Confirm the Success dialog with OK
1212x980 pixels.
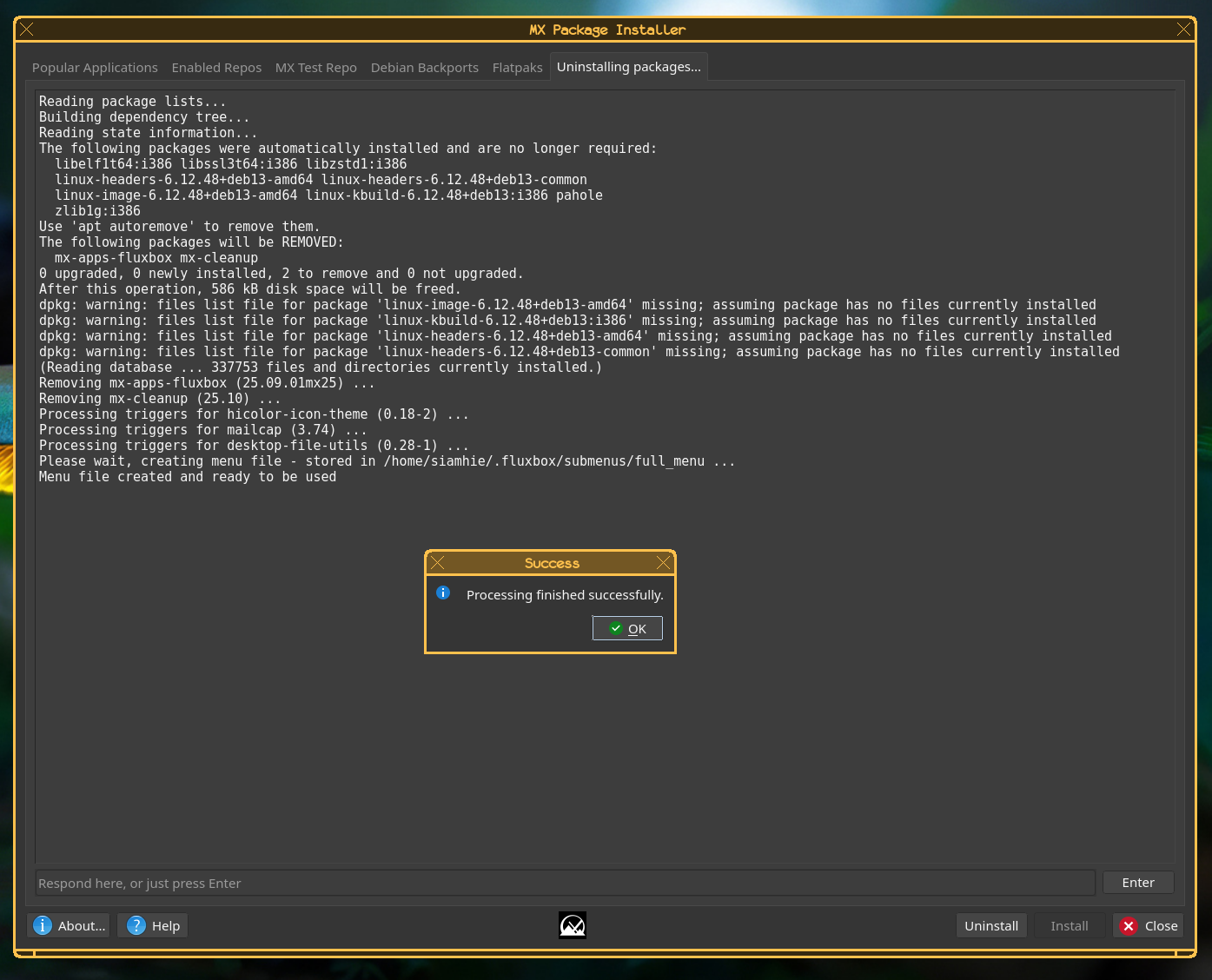627,628
